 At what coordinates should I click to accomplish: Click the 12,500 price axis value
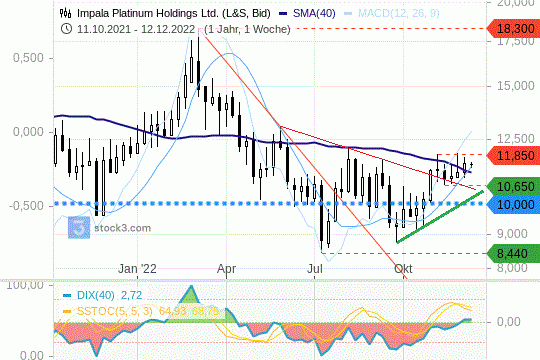click(x=516, y=139)
